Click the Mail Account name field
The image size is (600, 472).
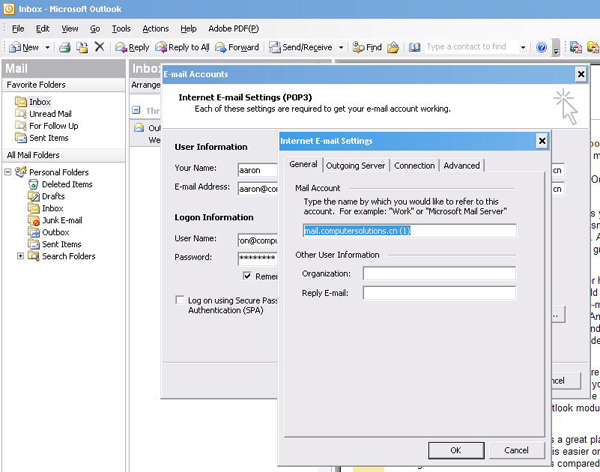click(409, 231)
